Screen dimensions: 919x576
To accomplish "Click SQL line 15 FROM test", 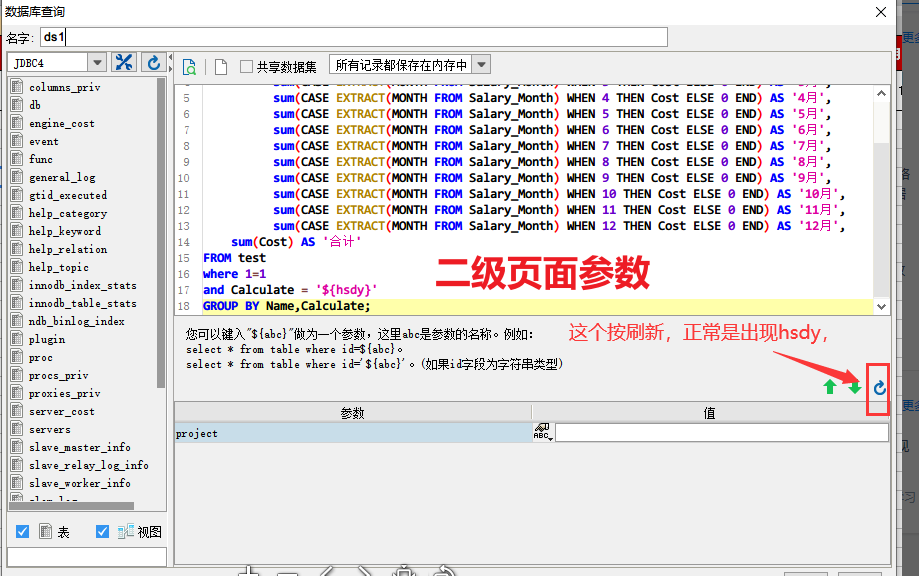I will [234, 258].
